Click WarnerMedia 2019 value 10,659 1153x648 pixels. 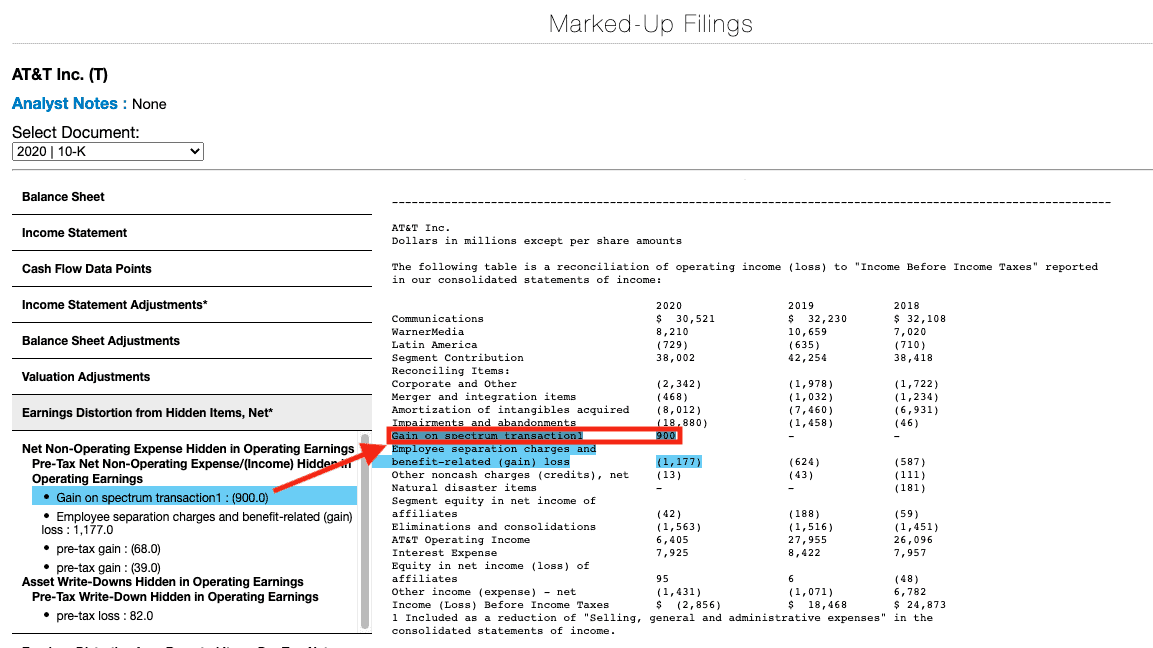pos(807,332)
